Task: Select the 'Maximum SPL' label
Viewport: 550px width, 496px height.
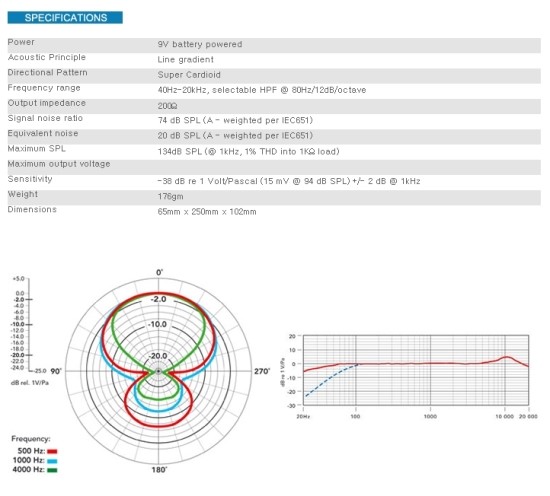Action: 36,149
